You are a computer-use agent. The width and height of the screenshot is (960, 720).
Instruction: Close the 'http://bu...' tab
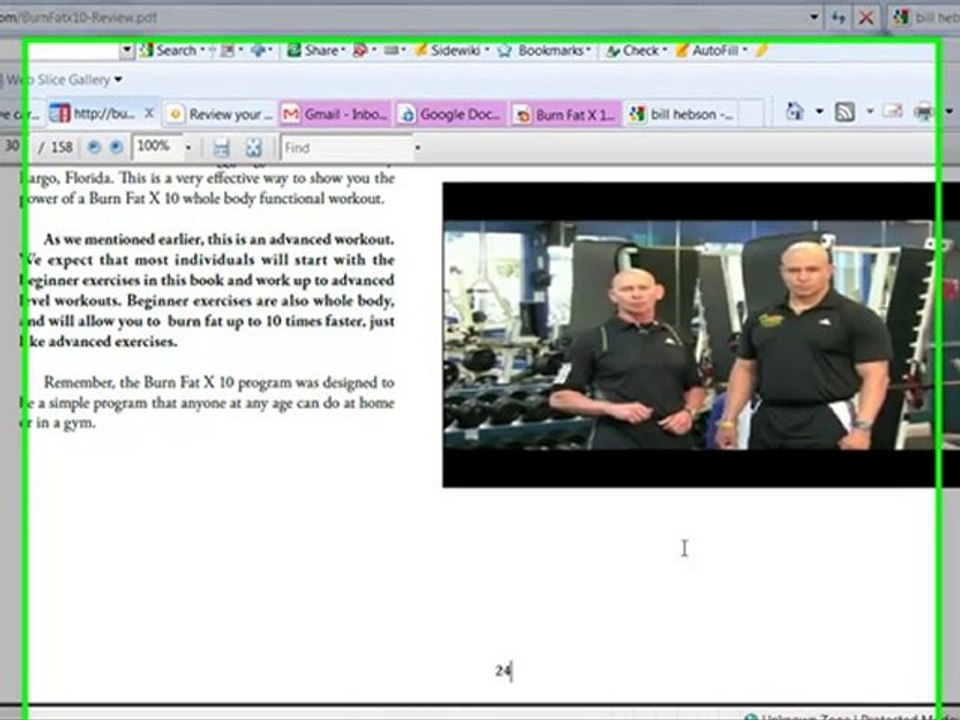click(149, 113)
